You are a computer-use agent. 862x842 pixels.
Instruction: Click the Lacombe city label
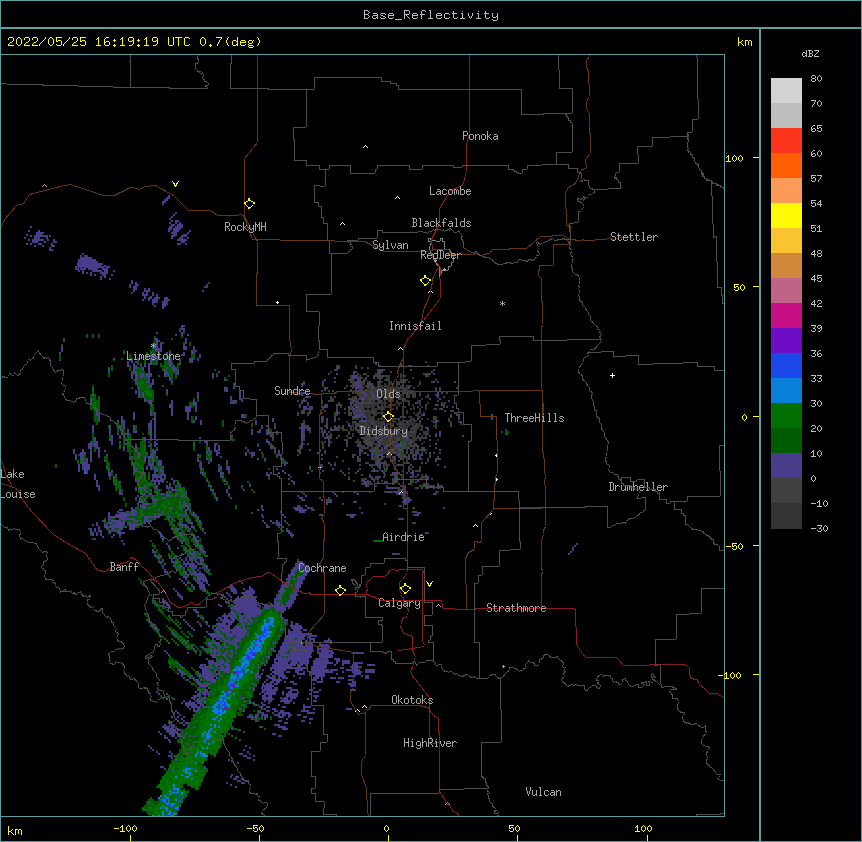click(450, 191)
